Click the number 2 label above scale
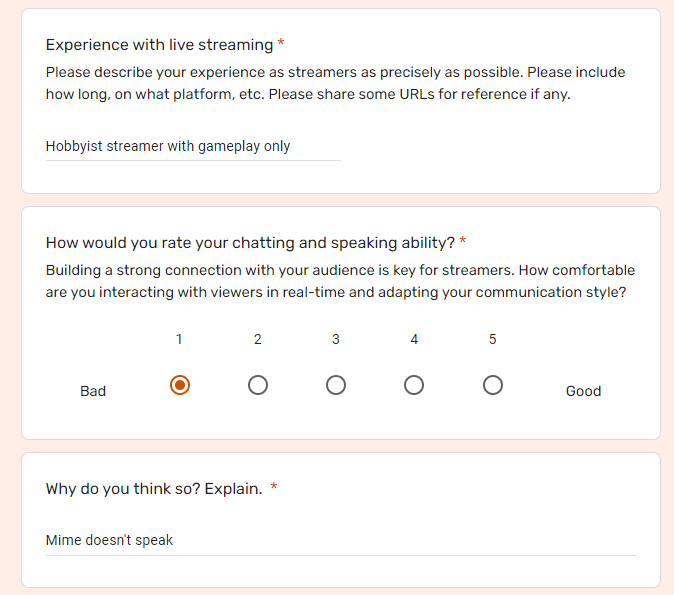674x595 pixels. coord(257,339)
